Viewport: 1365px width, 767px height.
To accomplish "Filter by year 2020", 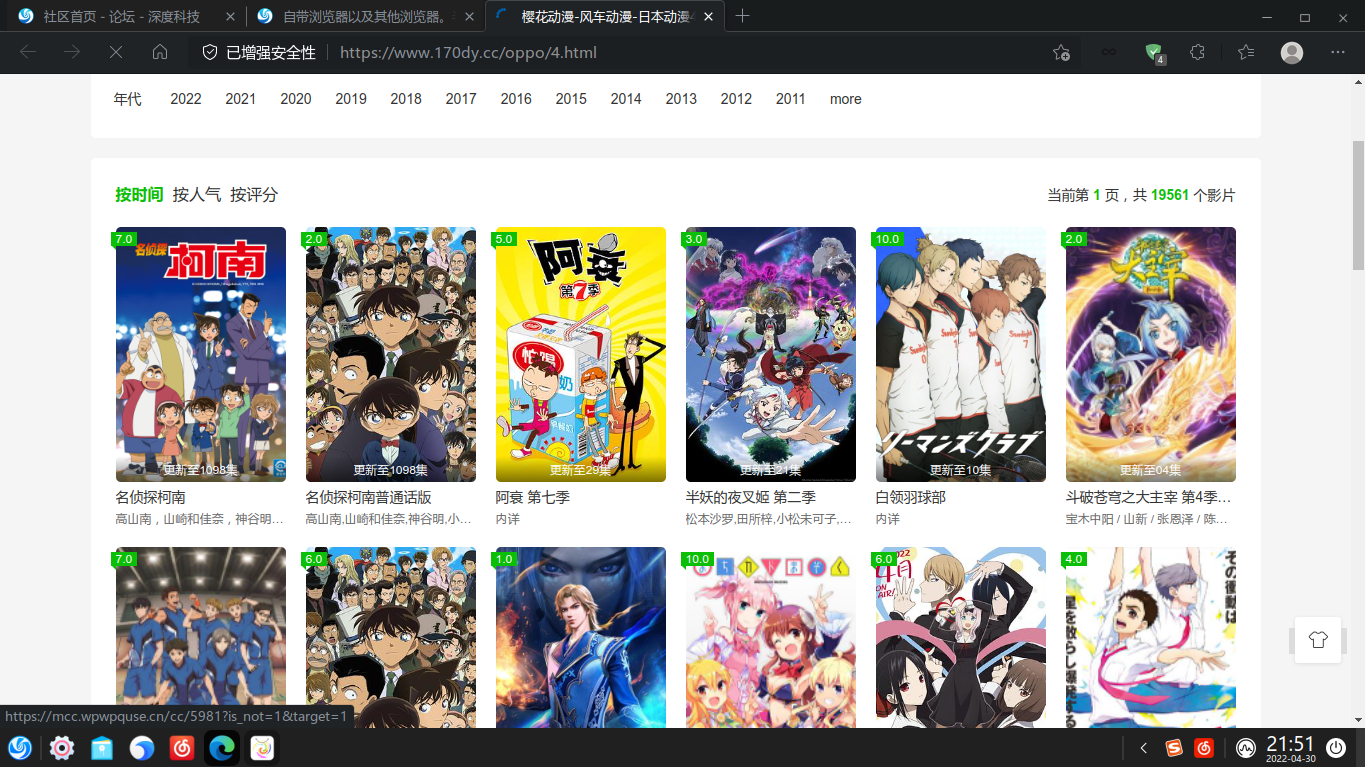I will 296,99.
